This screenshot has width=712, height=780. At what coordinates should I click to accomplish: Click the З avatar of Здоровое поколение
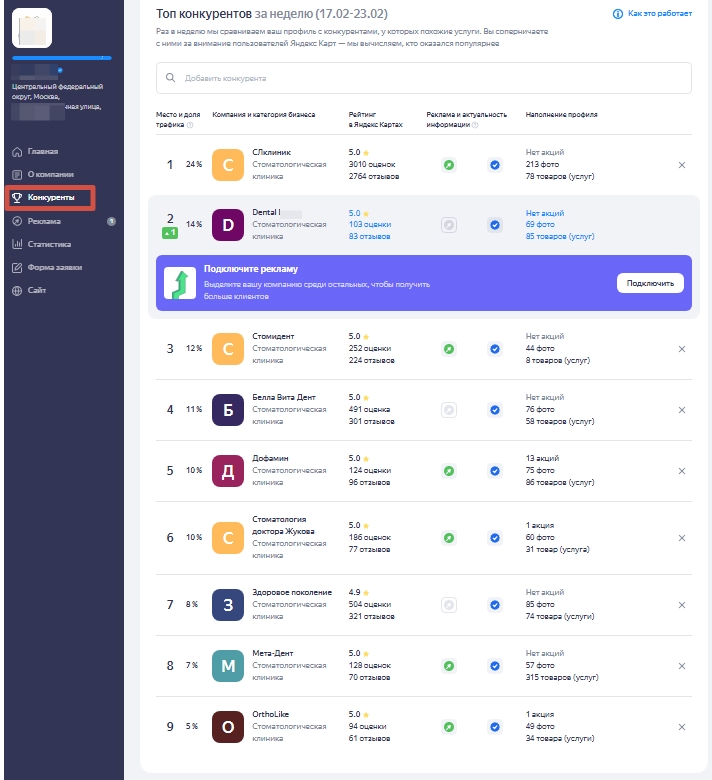[228, 605]
